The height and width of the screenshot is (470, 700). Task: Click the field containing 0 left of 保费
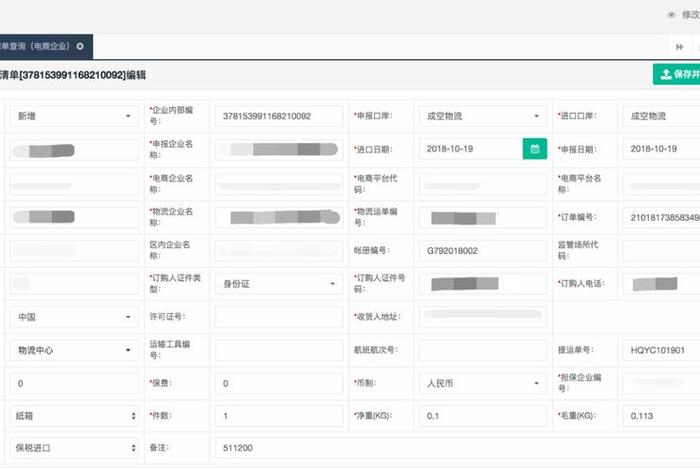74,383
